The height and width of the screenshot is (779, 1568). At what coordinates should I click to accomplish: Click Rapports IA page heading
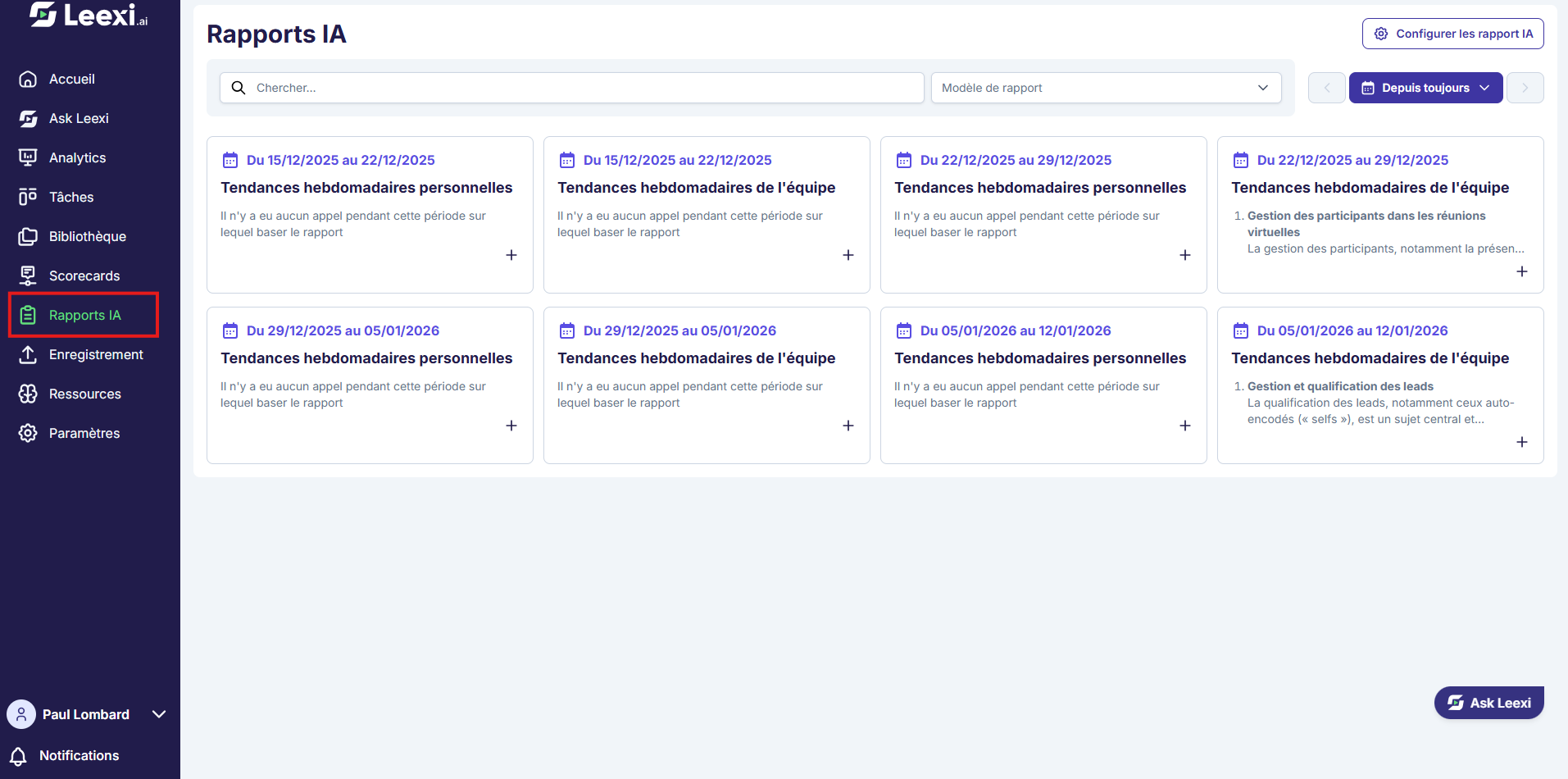coord(276,34)
